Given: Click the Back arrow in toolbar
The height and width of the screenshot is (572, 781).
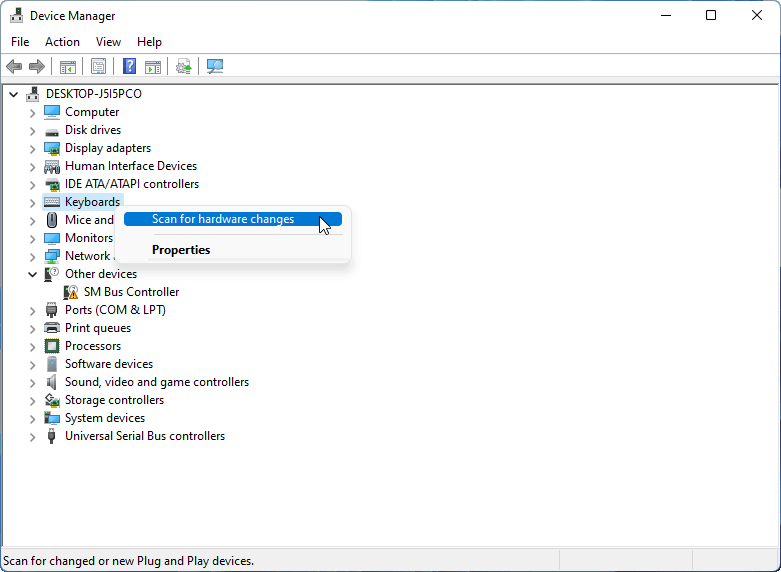Looking at the screenshot, I should [14, 67].
